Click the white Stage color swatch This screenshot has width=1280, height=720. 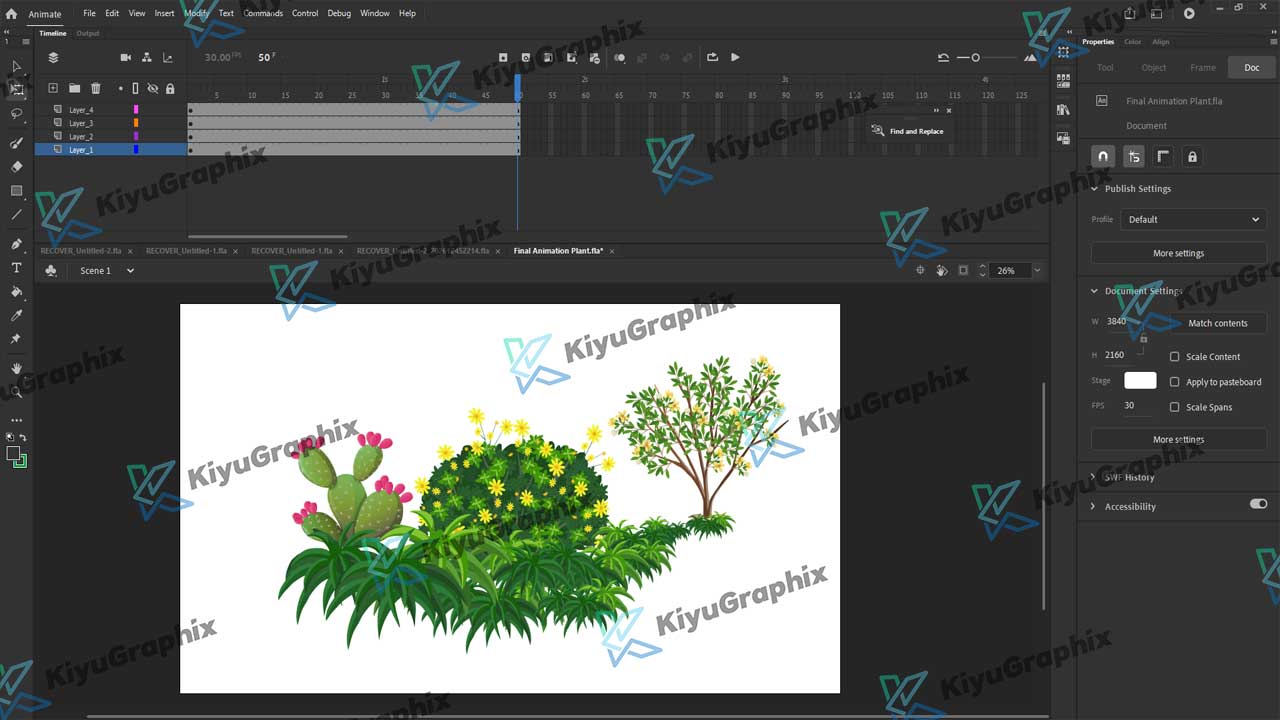click(1140, 380)
